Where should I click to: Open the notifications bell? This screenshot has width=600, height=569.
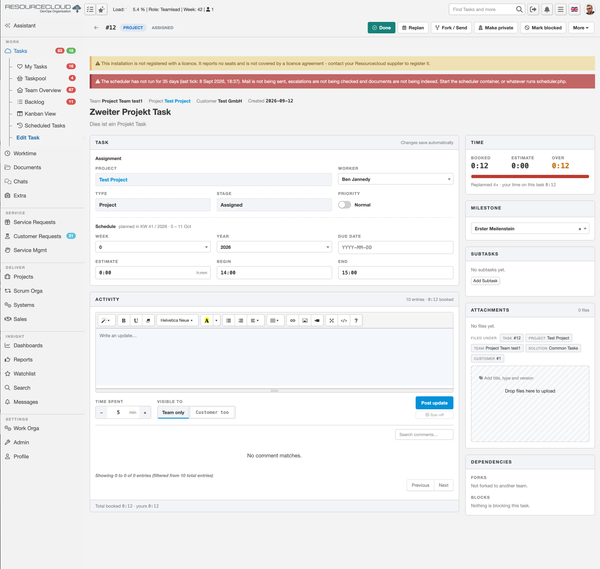tap(547, 9)
